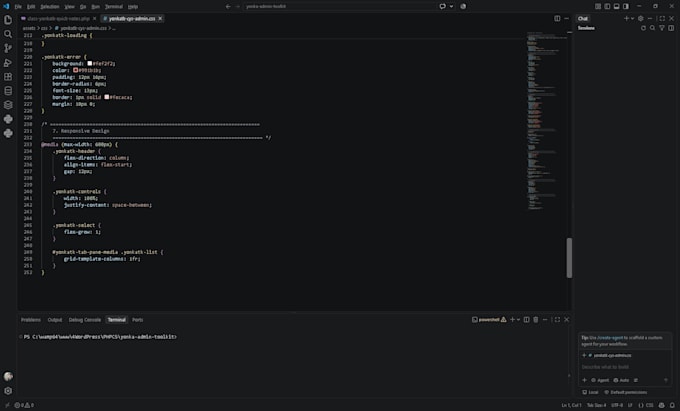The height and width of the screenshot is (411, 680).
Task: Open the #991b1b color swatch
Action: (75, 70)
